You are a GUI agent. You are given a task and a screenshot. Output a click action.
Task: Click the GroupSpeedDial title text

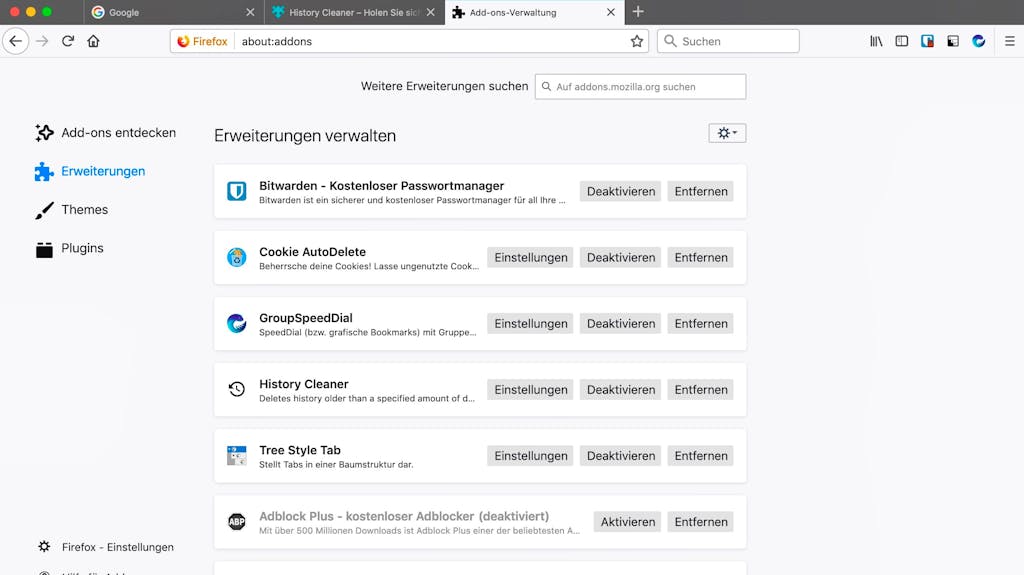[x=306, y=318]
